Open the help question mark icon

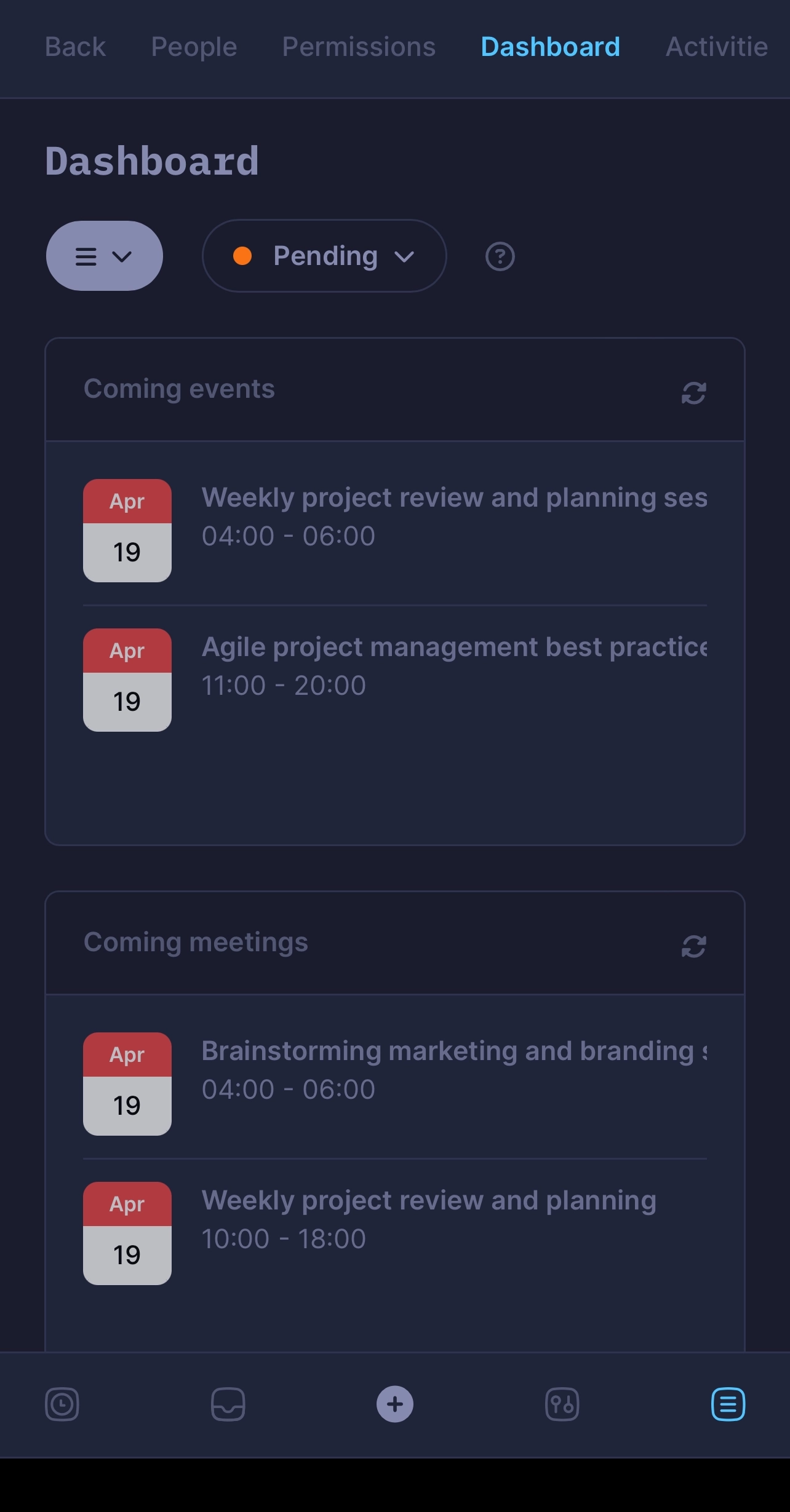(500, 256)
